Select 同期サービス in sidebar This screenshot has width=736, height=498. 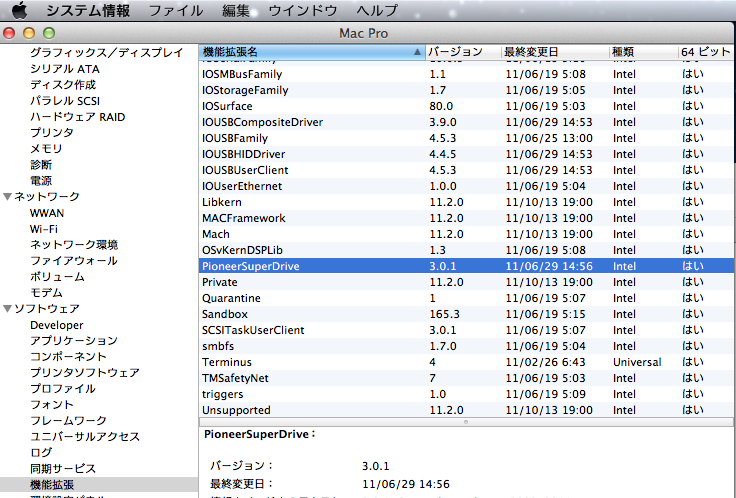(x=62, y=468)
